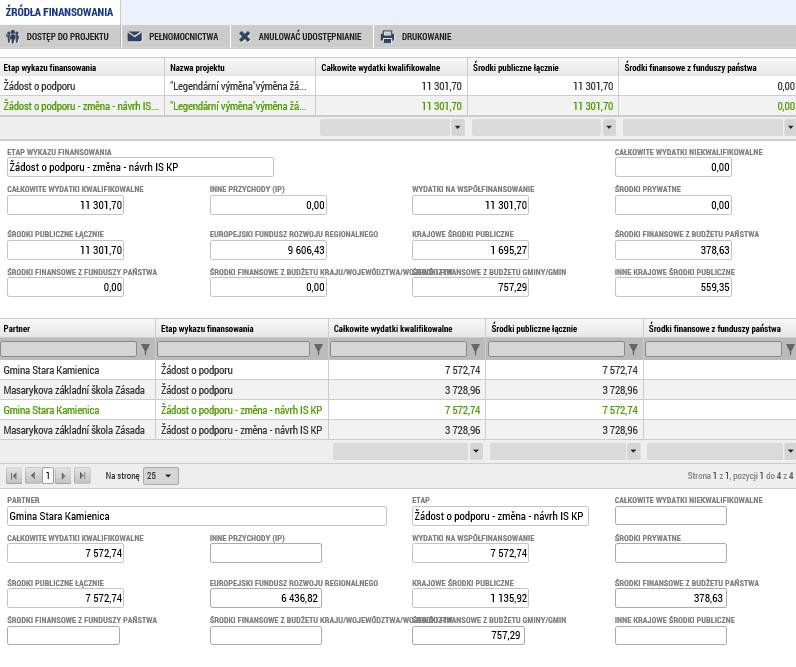The height and width of the screenshot is (667, 796).
Task: Sort by top Środki publiczne łącznie header
Action: pos(543,68)
